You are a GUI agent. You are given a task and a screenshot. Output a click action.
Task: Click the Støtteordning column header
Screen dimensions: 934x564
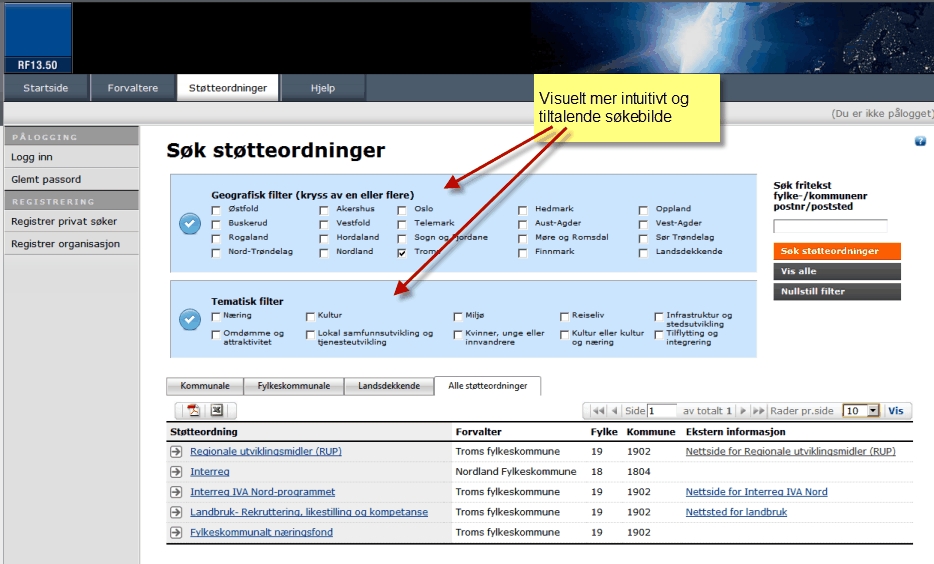pyautogui.click(x=204, y=432)
